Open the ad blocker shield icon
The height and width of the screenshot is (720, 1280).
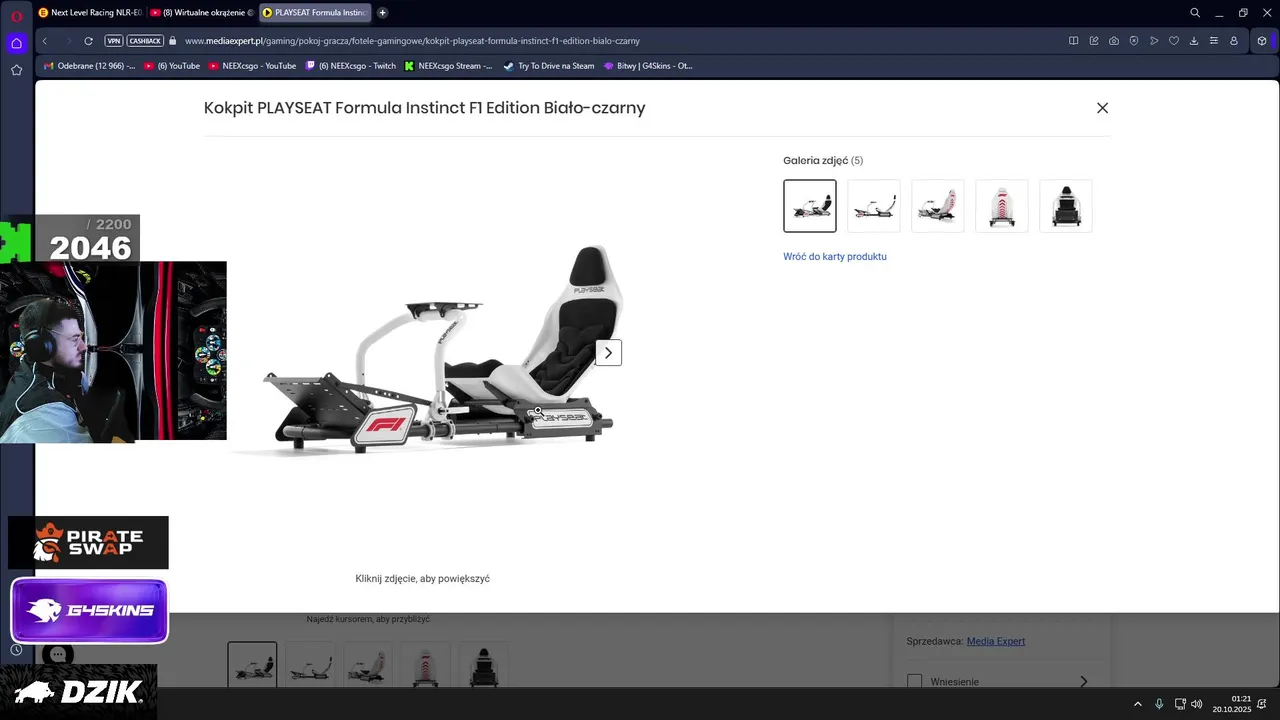[1134, 41]
